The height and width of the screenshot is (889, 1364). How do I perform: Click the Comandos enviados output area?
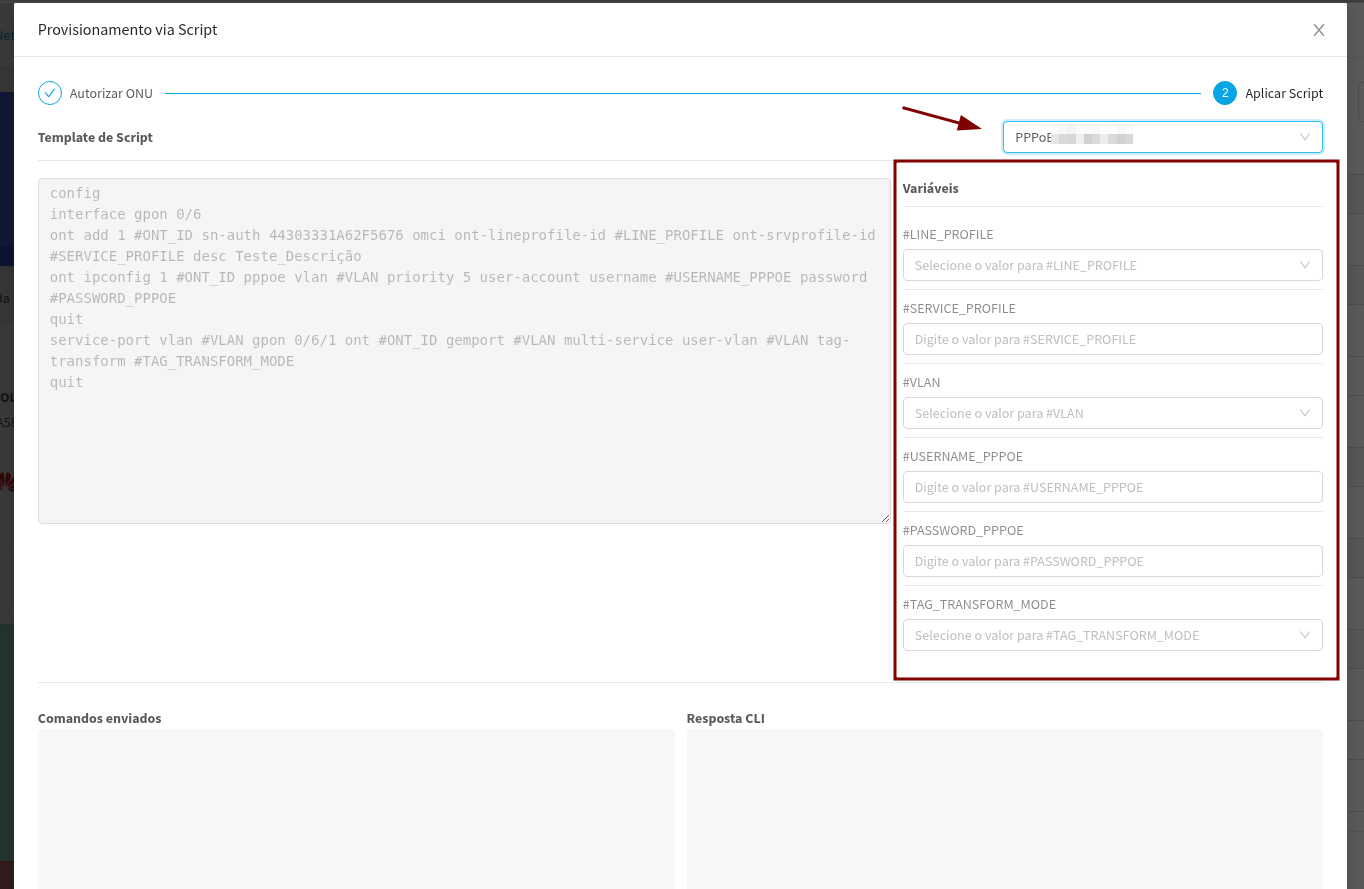click(x=356, y=808)
